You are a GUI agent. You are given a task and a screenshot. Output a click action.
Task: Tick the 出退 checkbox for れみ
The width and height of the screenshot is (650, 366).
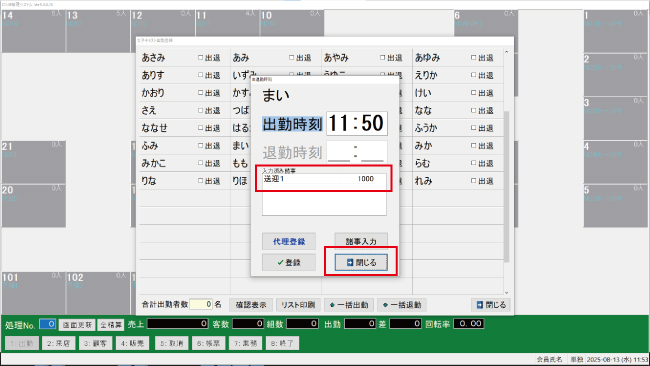pos(473,181)
